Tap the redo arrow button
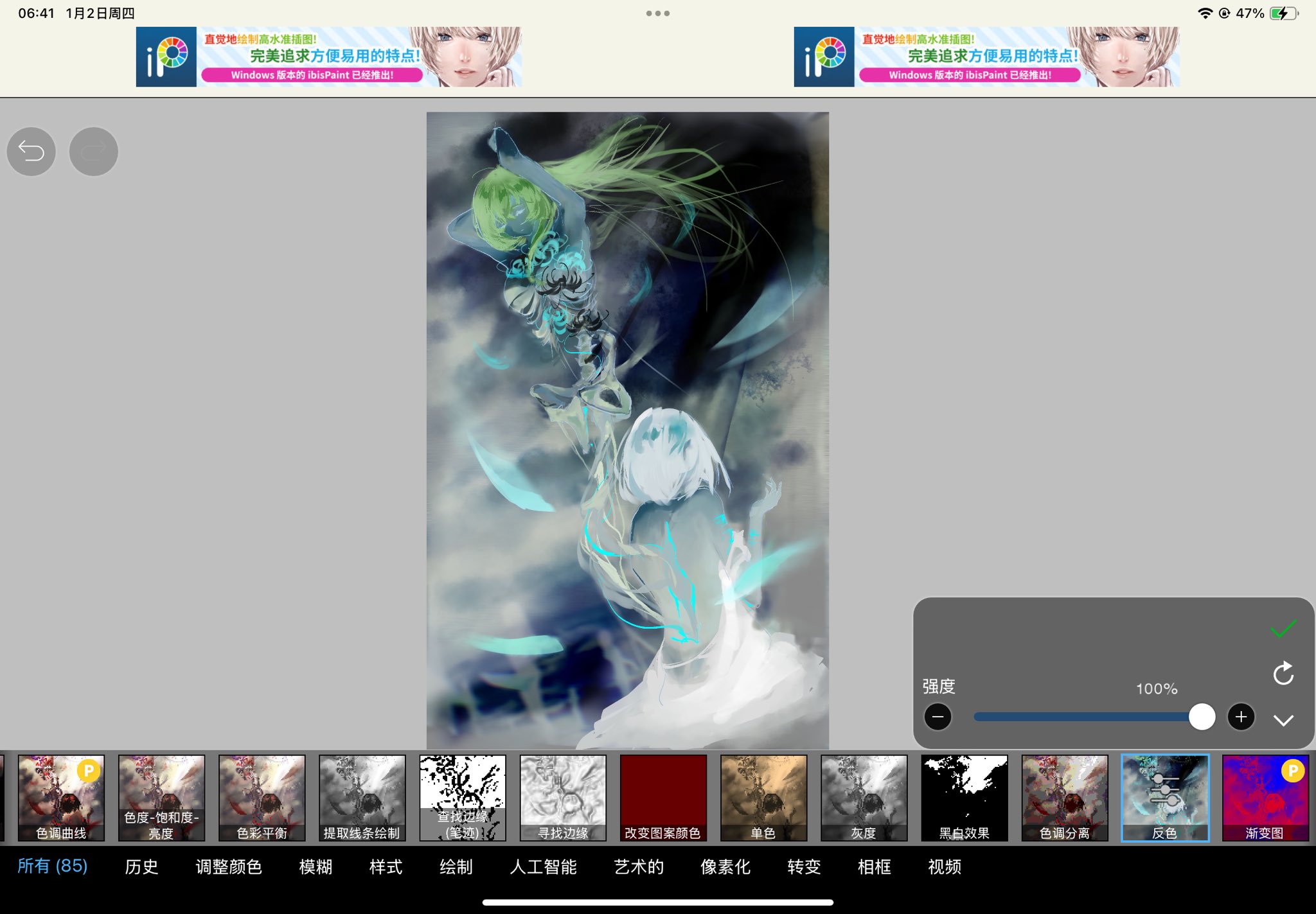Viewport: 1316px width, 914px height. (x=94, y=152)
